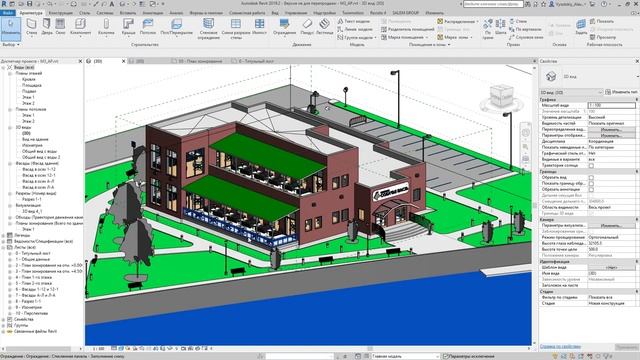Click the Save icon in quick access toolbar
This screenshot has height=360, width=640.
pos(29,4)
